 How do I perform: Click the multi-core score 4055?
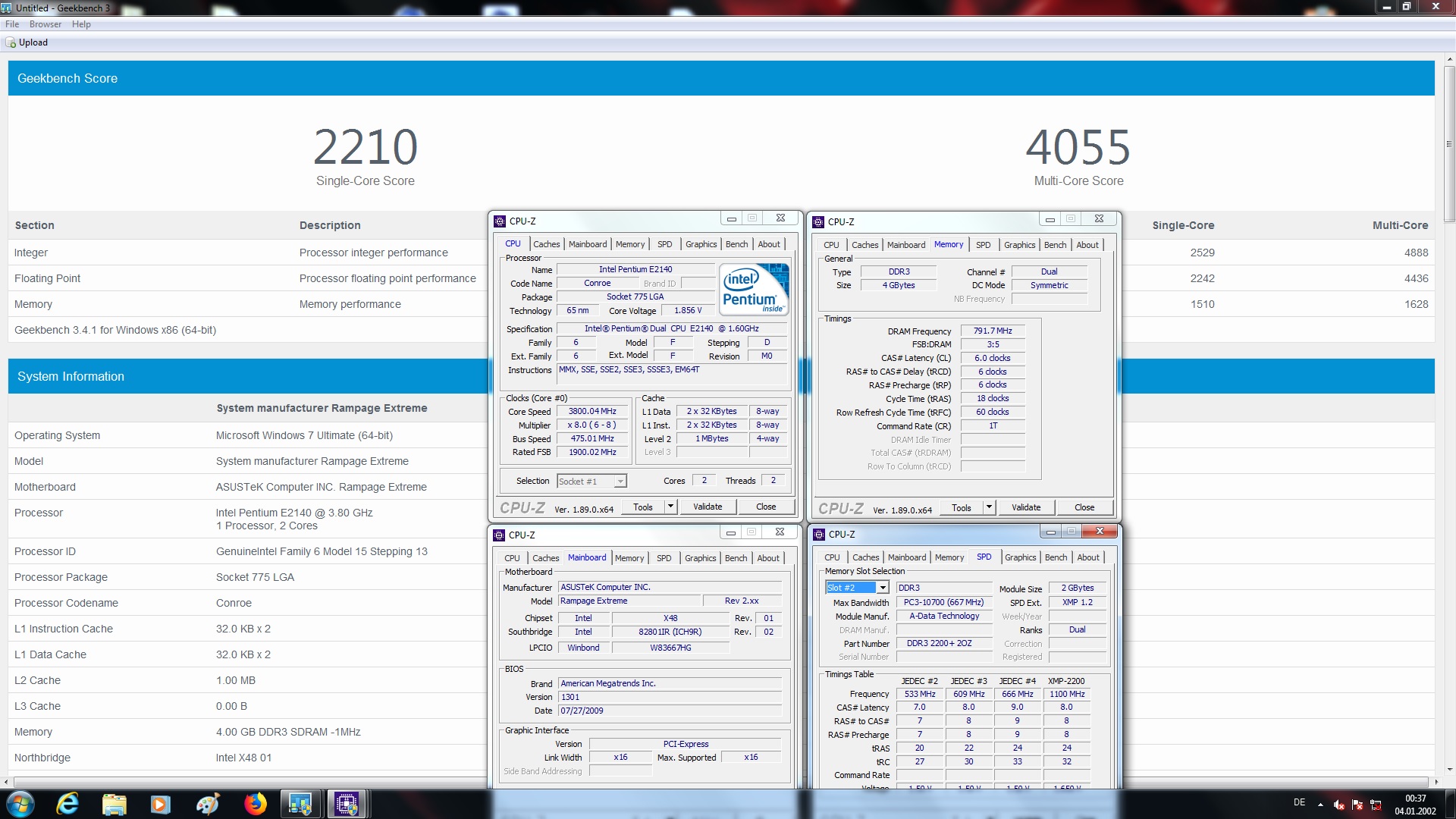(x=1078, y=147)
